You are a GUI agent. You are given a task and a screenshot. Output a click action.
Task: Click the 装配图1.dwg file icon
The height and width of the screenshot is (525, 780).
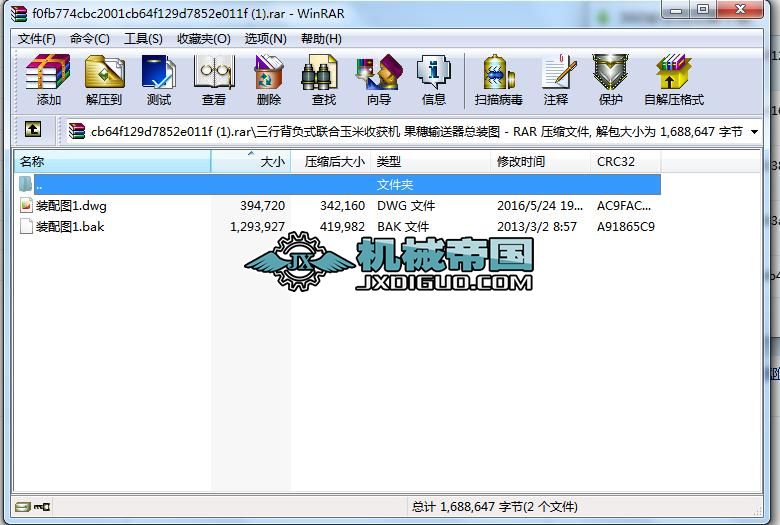click(x=26, y=205)
